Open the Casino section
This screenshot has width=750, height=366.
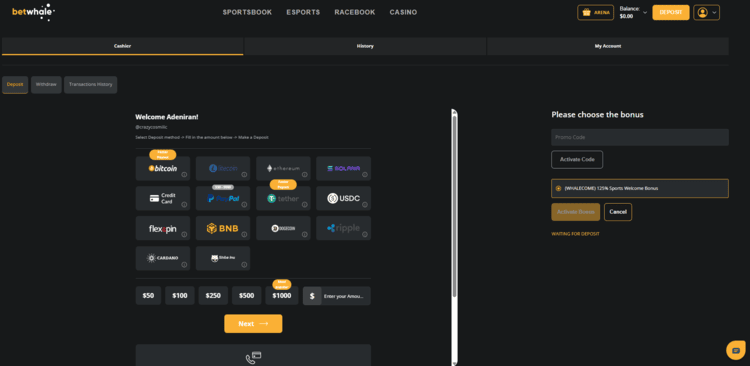click(403, 12)
